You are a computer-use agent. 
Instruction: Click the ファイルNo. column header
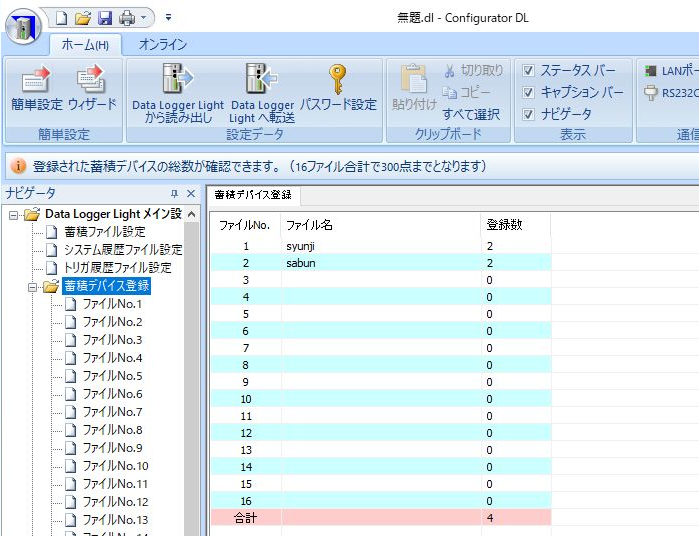[245, 225]
